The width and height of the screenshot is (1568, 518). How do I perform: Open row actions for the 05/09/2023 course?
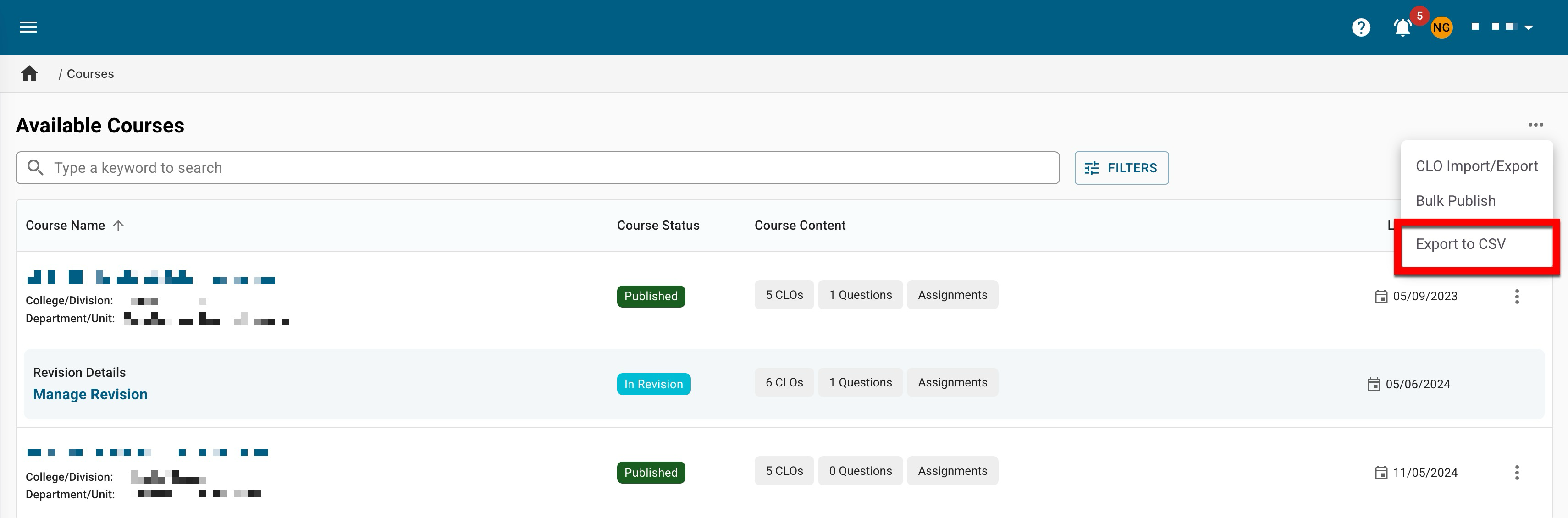(1516, 297)
